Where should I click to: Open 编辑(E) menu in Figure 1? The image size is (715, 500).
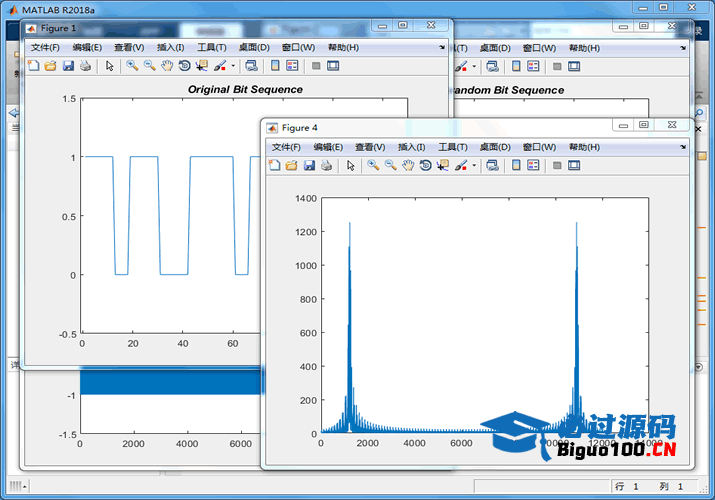coord(87,47)
